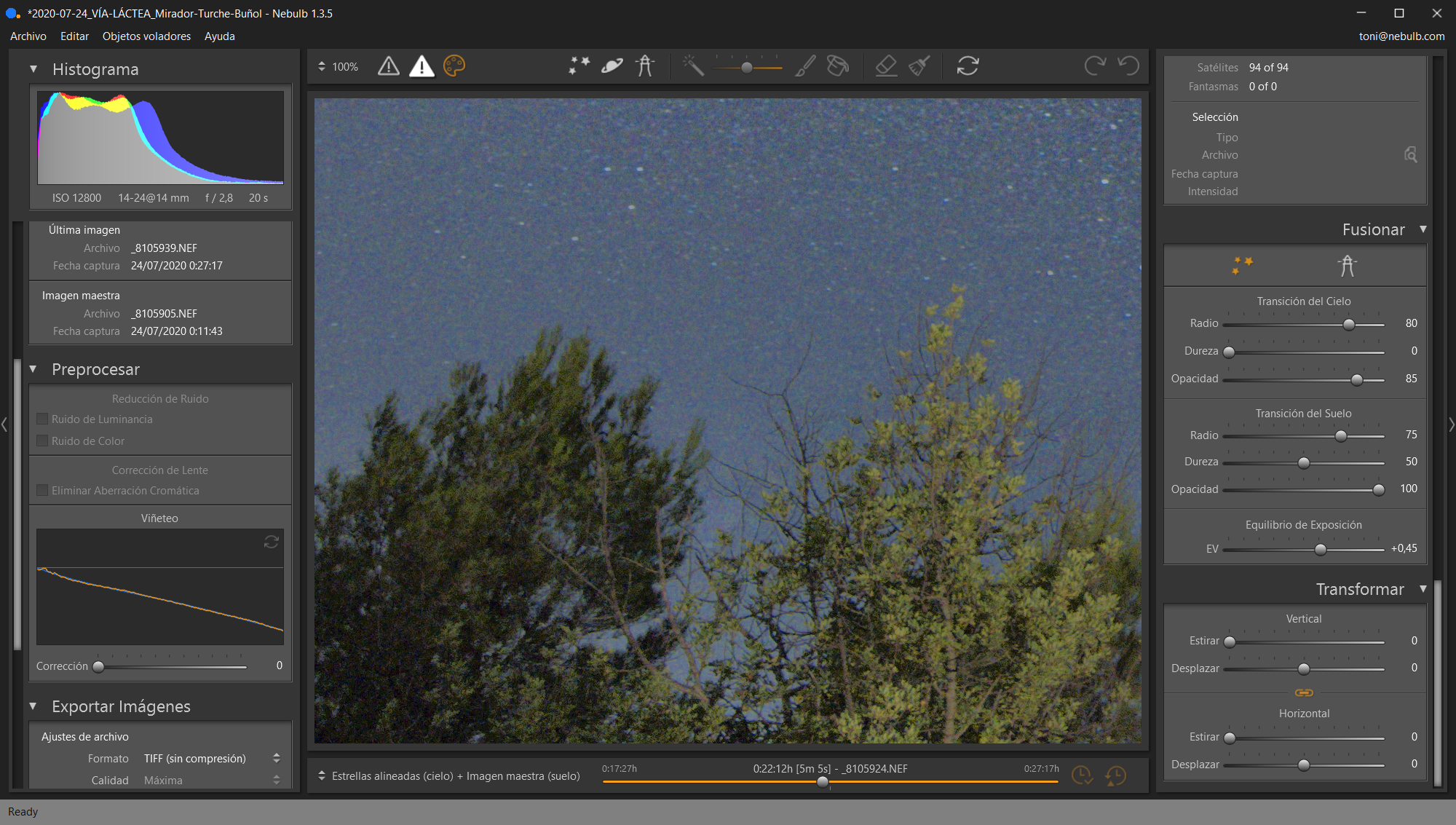The height and width of the screenshot is (825, 1456).
Task: Open the Formato TIFF dropdown
Action: click(211, 758)
